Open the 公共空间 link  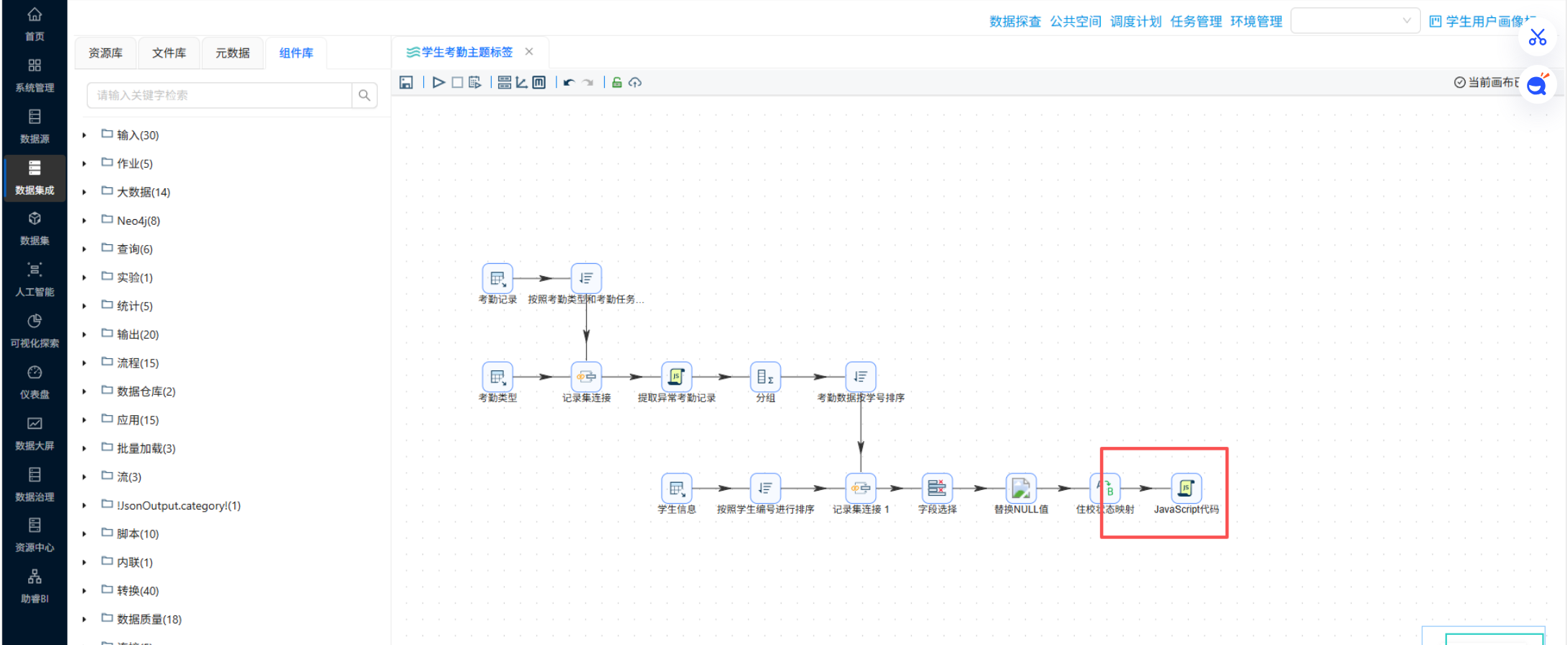point(1076,22)
